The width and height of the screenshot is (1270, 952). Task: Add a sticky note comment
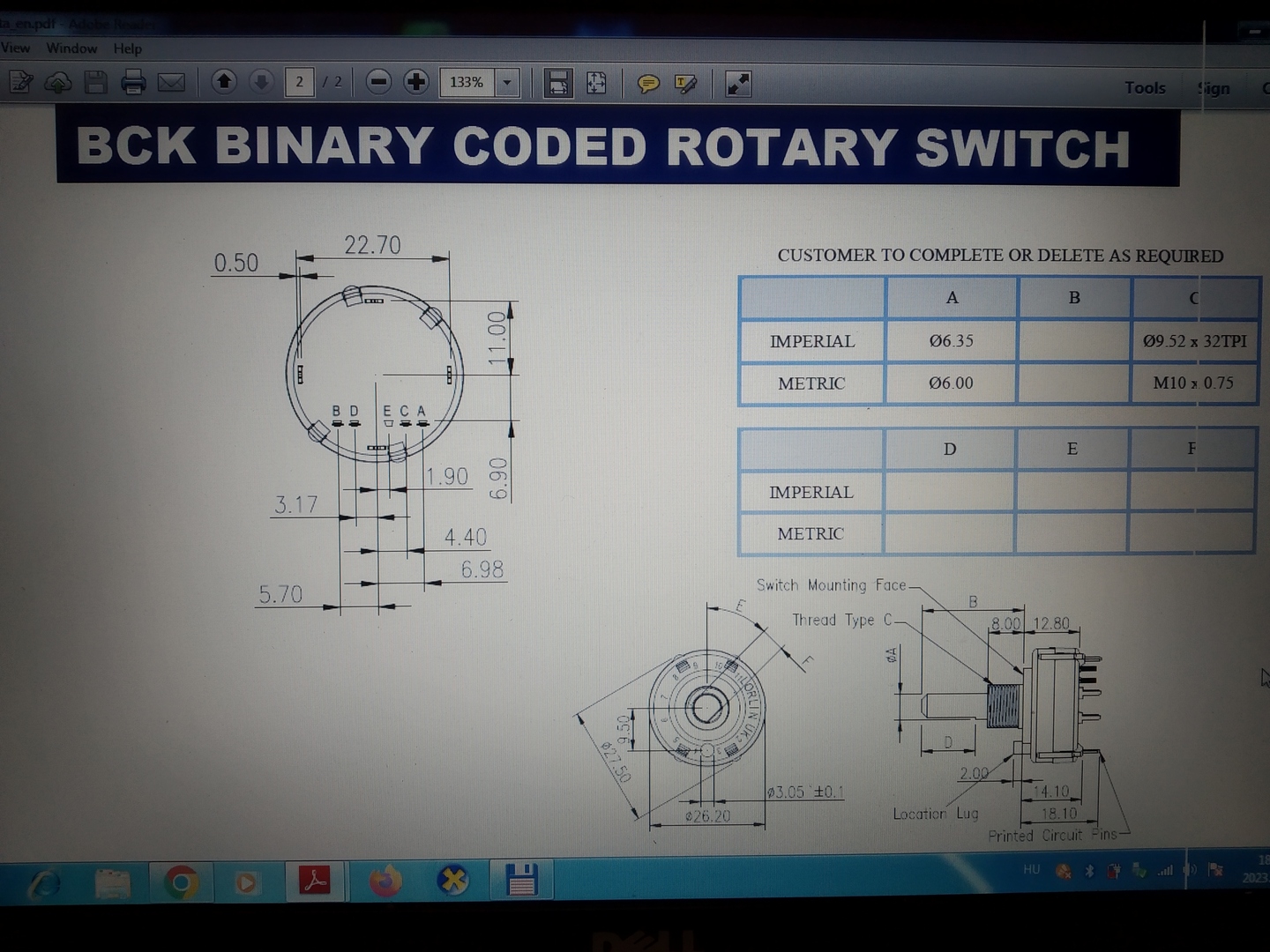click(648, 84)
